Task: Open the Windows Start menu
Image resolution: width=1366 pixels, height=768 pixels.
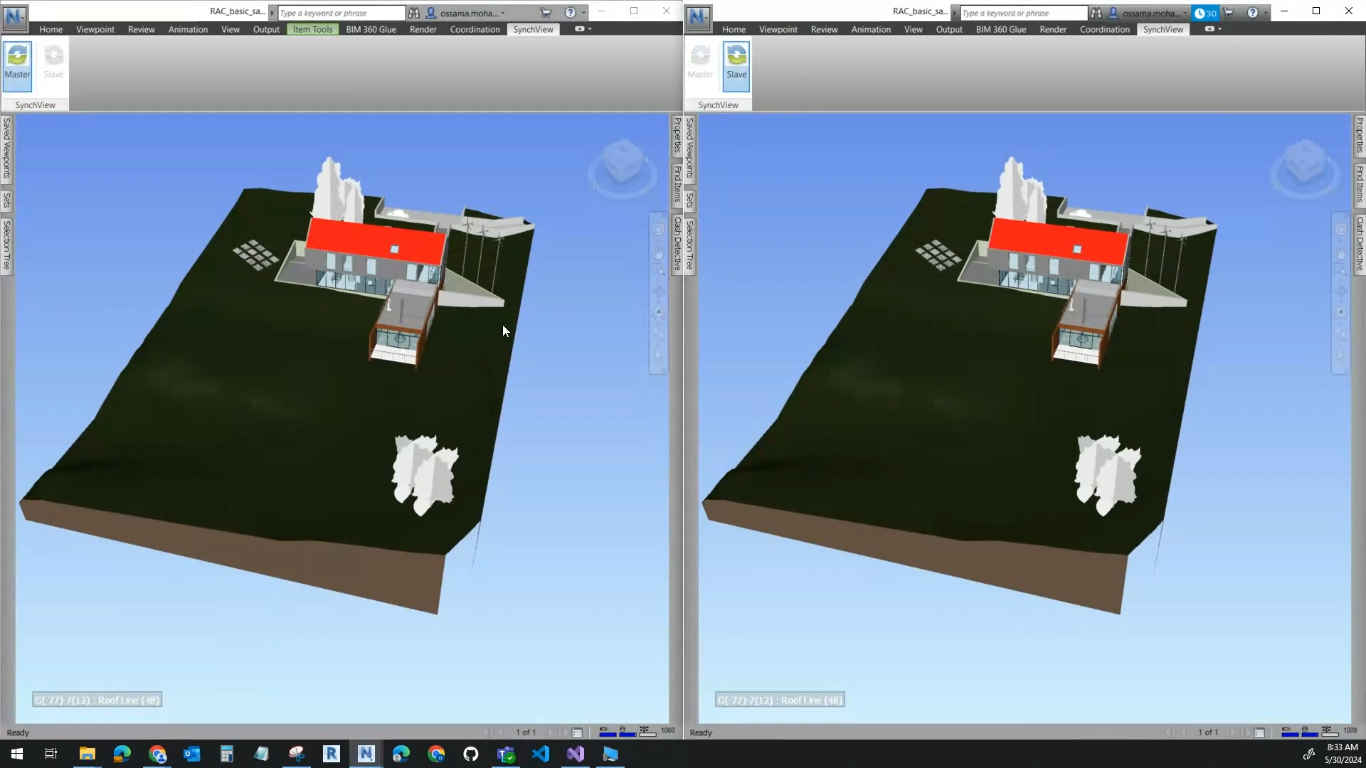Action: coord(17,754)
